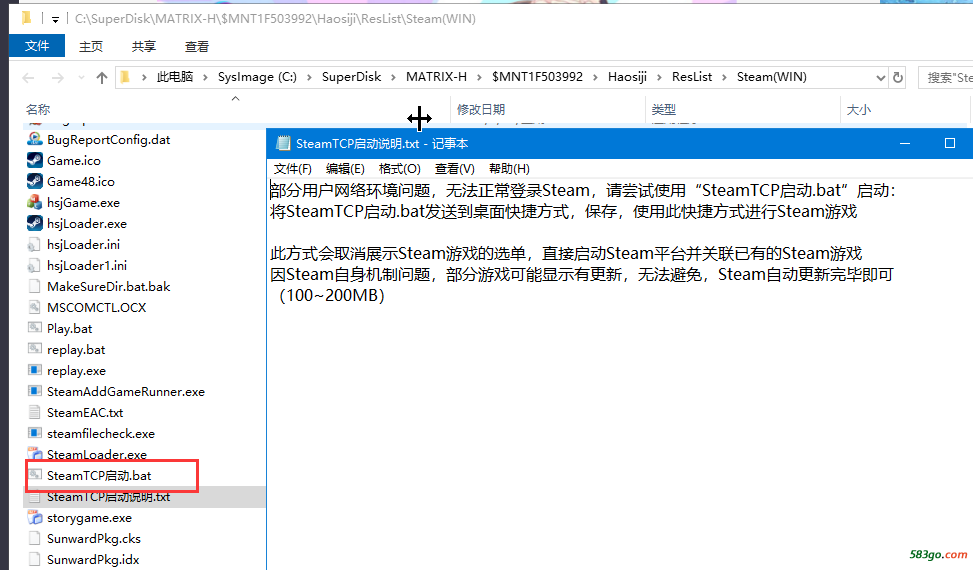973x570 pixels.
Task: Click the refresh button beside address bar
Action: (898, 78)
